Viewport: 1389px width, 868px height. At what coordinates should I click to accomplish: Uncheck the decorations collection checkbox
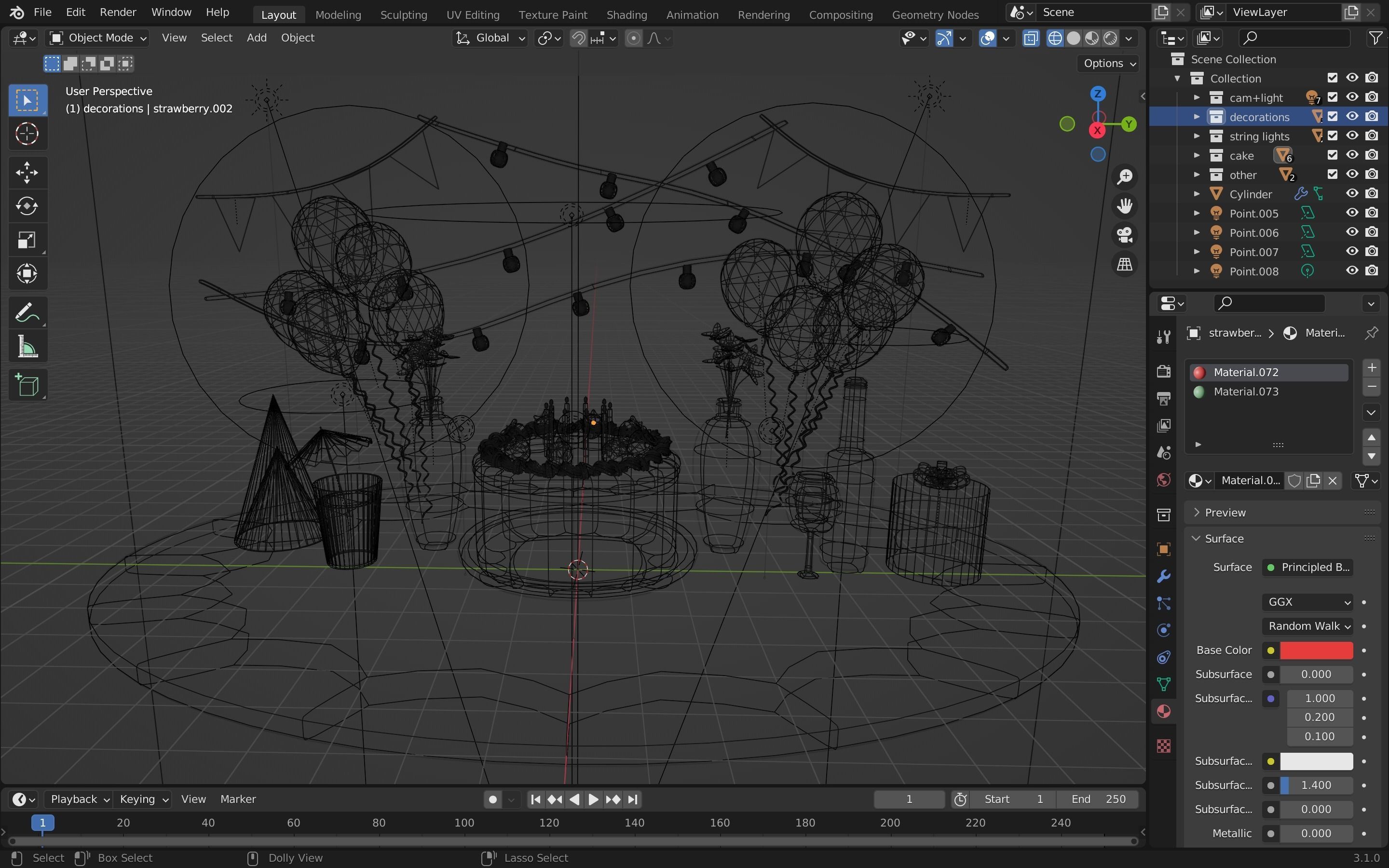1332,117
